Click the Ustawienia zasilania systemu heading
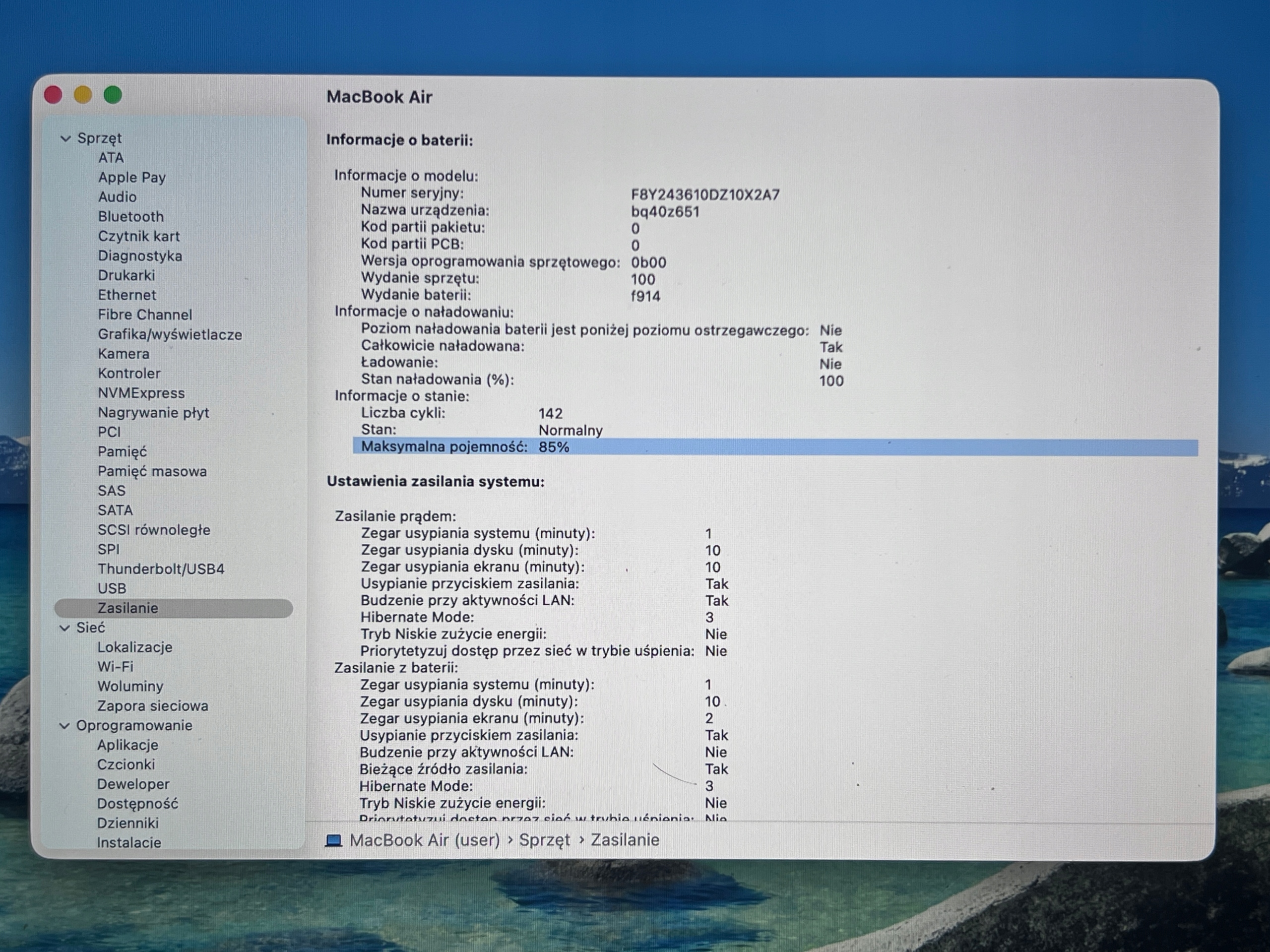 436,482
